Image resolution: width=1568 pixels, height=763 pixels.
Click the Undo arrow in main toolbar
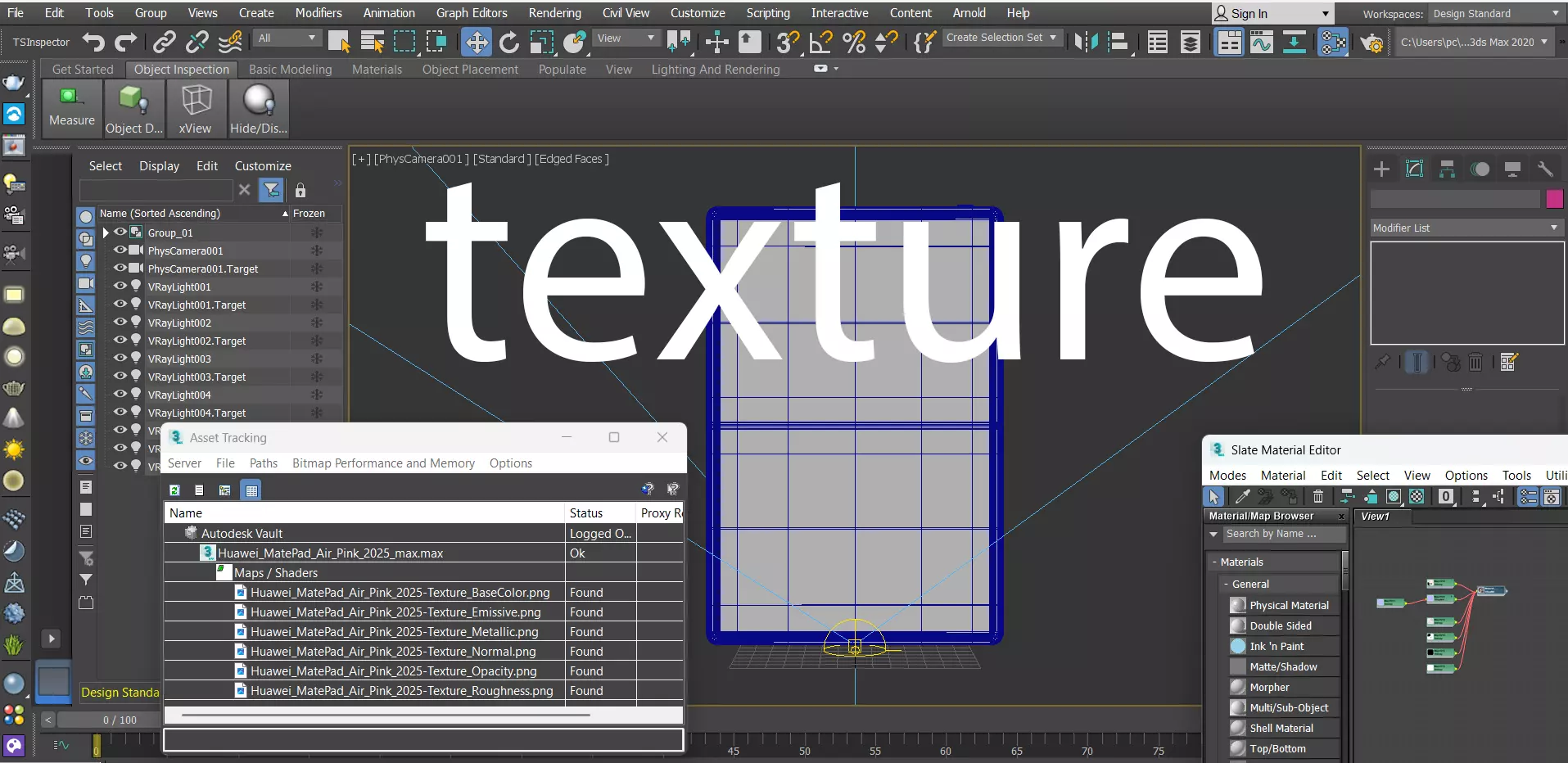(x=94, y=42)
